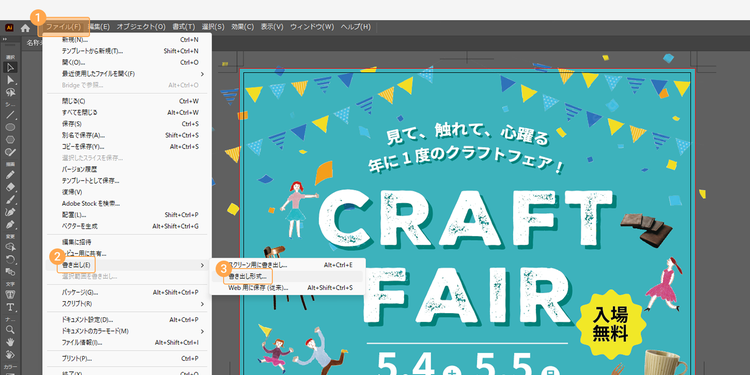Choose ベクターを生成 menu item
Screen dimensions: 750x375
[127, 226]
